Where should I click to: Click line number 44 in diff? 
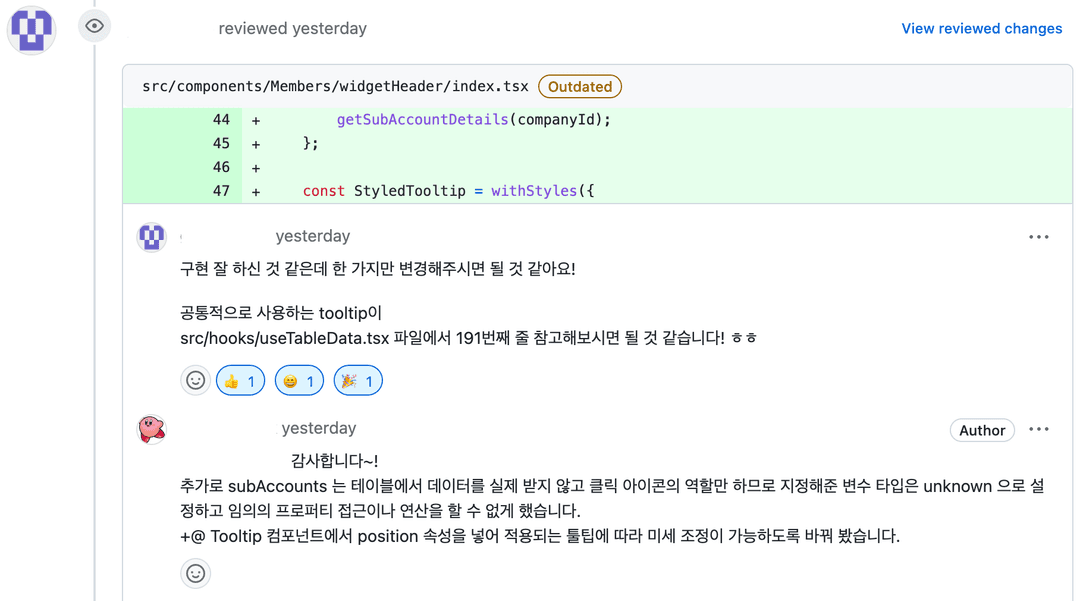tap(221, 120)
